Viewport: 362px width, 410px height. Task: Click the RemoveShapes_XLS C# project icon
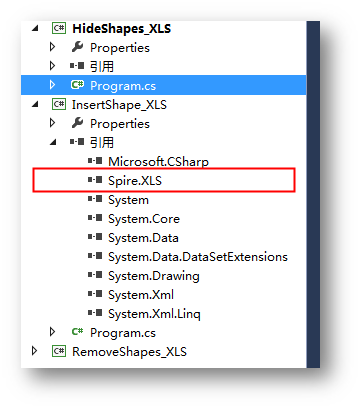tap(59, 351)
